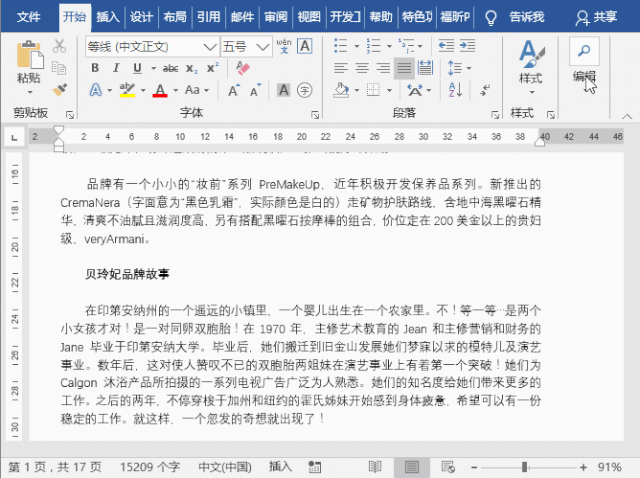
Task: Collapse the ribbon chevron
Action: (627, 116)
